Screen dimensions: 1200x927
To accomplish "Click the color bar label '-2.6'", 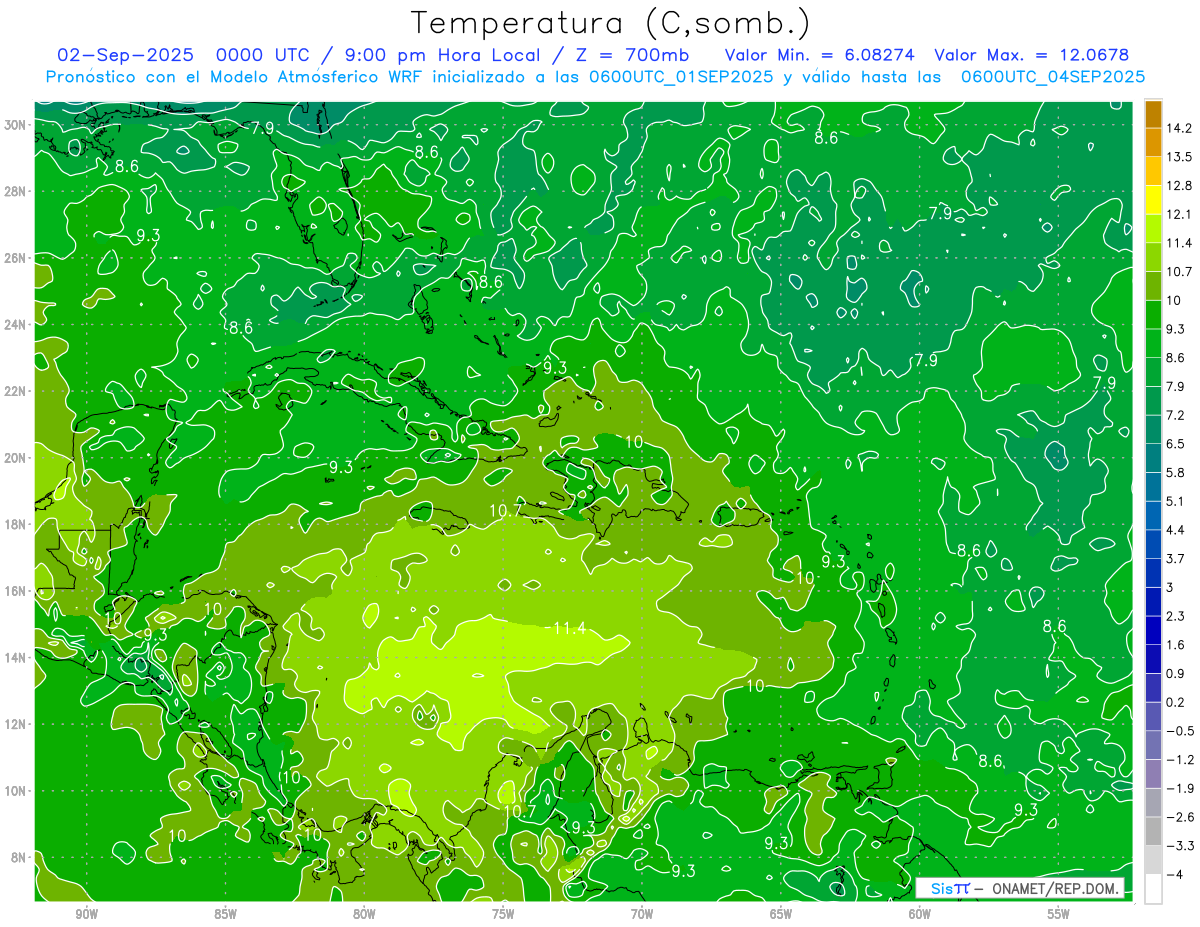I will pyautogui.click(x=1180, y=817).
